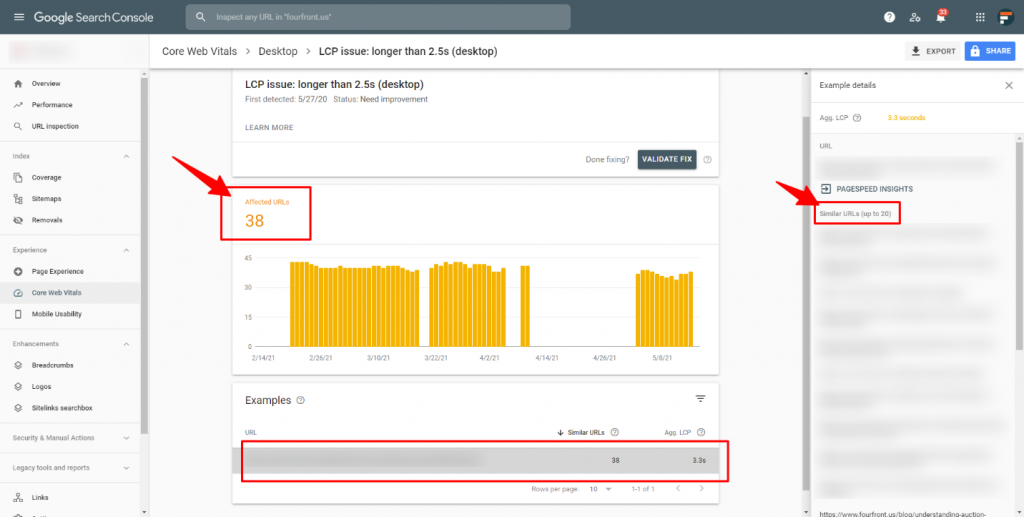This screenshot has height=517, width=1024.
Task: Open the Examples table filter icon
Action: (x=701, y=399)
